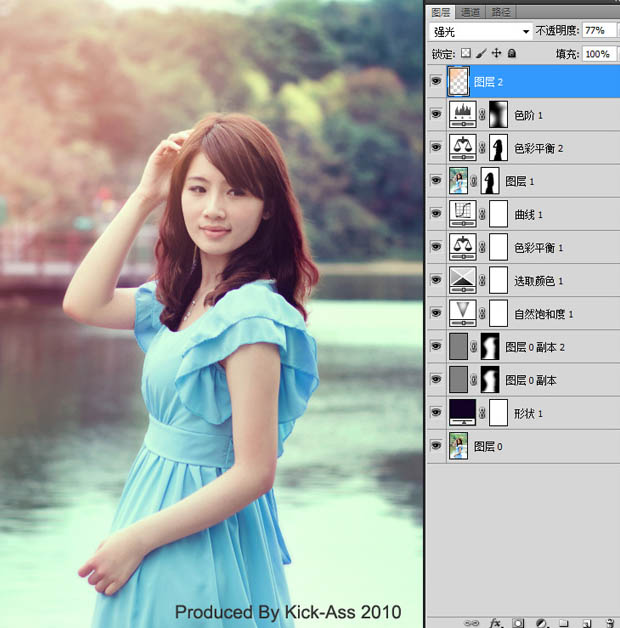This screenshot has width=620, height=628.
Task: Open the opacity 77% slider arrow
Action: tap(614, 32)
